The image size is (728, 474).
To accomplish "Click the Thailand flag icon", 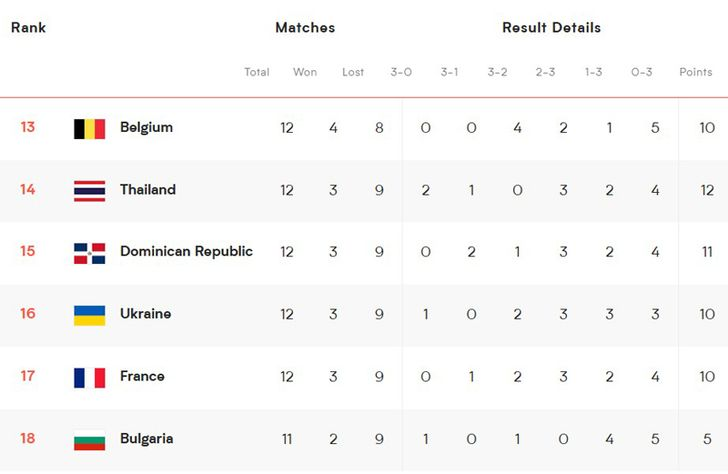I will pyautogui.click(x=90, y=191).
